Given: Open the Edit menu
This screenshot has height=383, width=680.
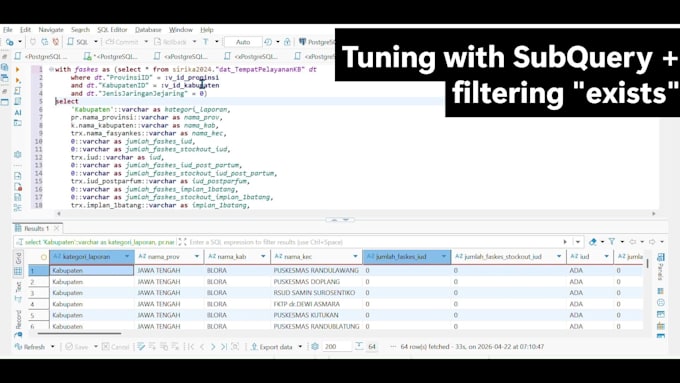Looking at the screenshot, I should tap(25, 29).
